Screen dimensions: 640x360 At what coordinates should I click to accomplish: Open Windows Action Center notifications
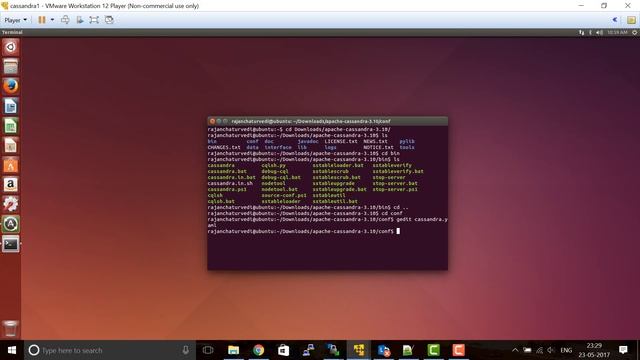click(x=623, y=350)
